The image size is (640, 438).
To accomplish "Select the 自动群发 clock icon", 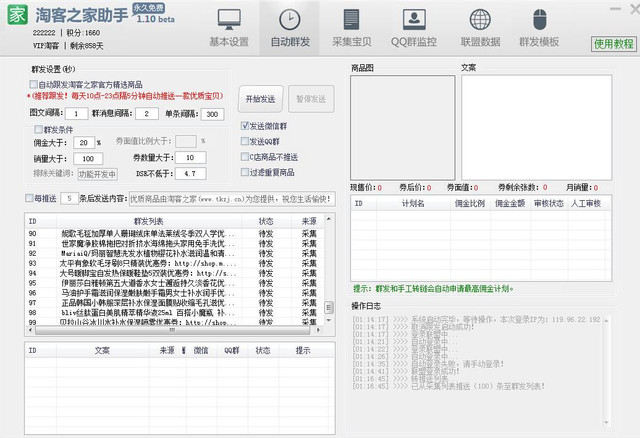I will click(290, 20).
